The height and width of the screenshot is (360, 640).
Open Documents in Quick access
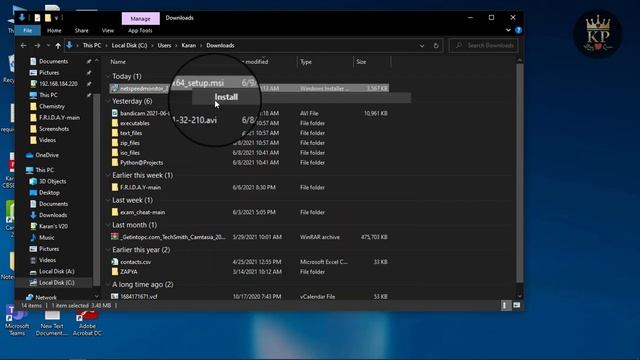53,62
